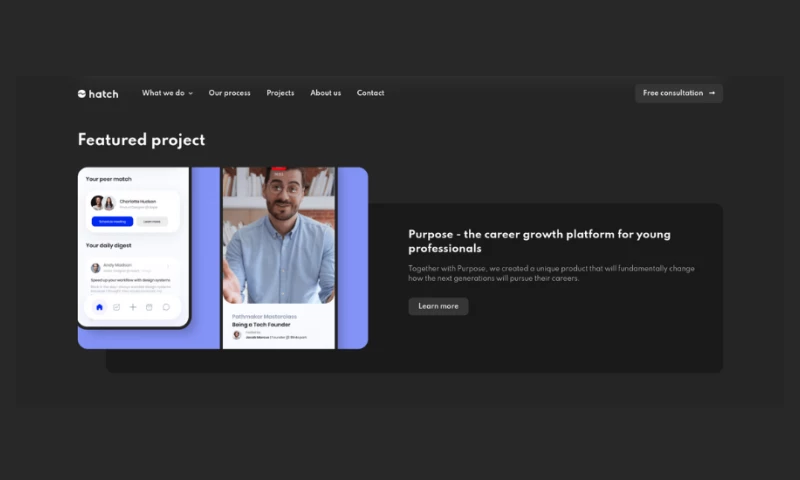Open the About us menu link
This screenshot has height=480, width=800.
pyautogui.click(x=325, y=93)
